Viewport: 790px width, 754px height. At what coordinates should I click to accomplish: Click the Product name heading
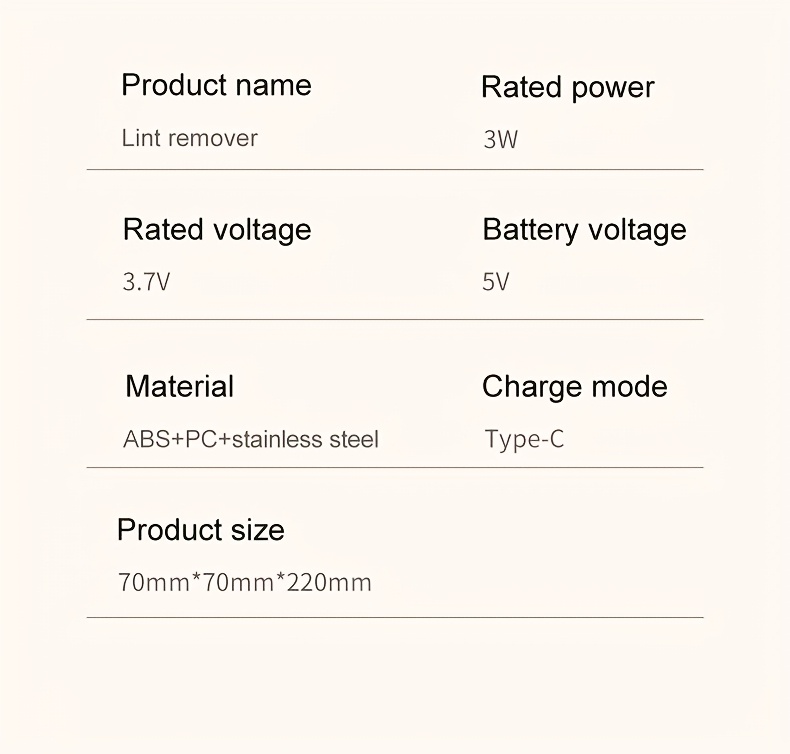click(216, 85)
